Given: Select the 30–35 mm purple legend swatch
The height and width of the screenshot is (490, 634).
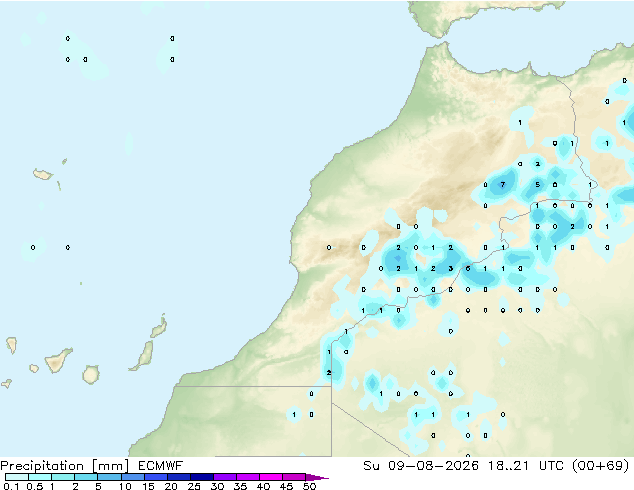Looking at the screenshot, I should pos(224,477).
